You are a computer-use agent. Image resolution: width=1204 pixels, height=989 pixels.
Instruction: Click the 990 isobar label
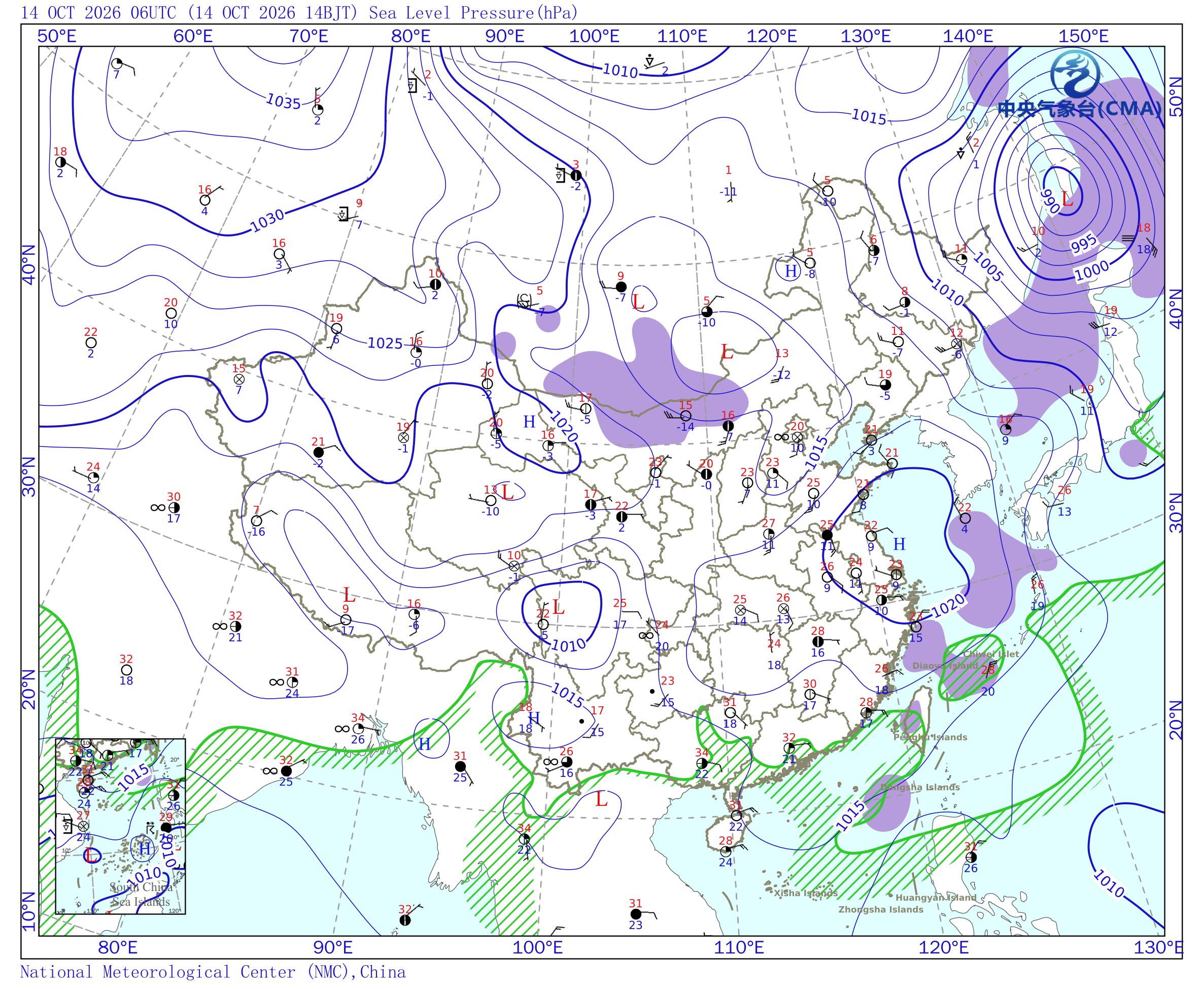(1050, 201)
